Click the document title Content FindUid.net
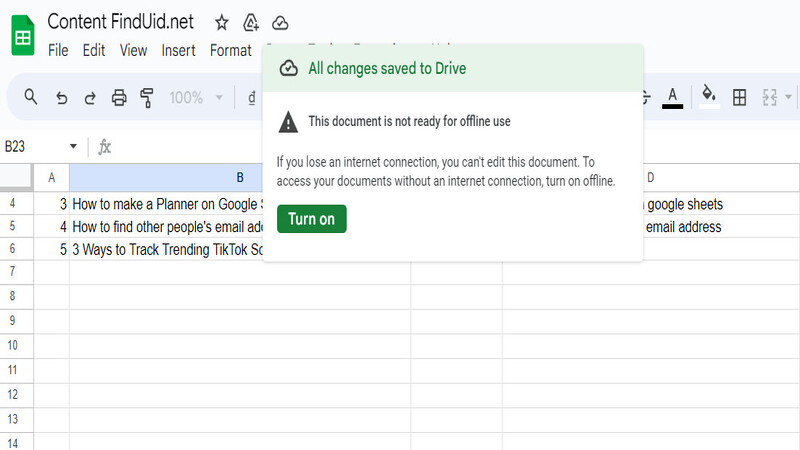 tap(120, 22)
